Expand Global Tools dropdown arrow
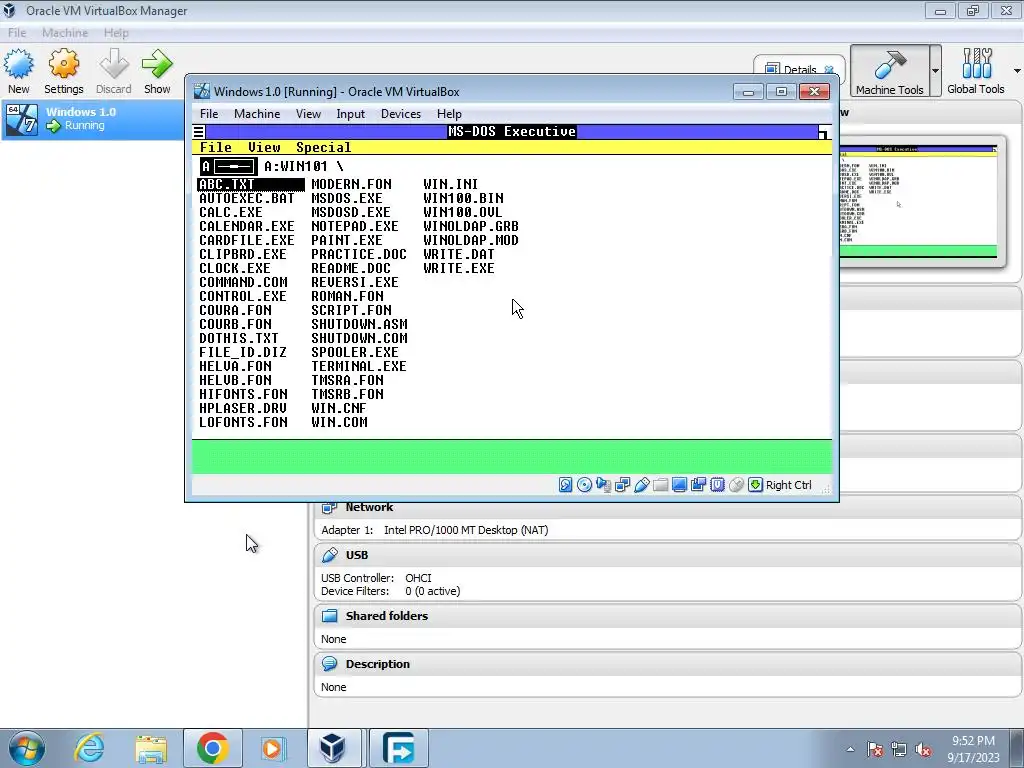 coord(1017,71)
